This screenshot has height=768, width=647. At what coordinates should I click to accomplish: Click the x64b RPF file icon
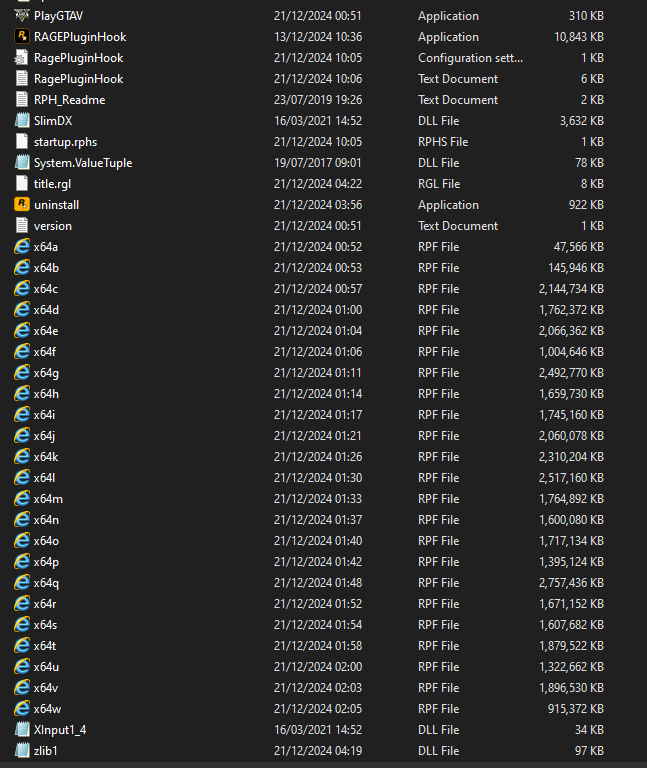coord(22,268)
